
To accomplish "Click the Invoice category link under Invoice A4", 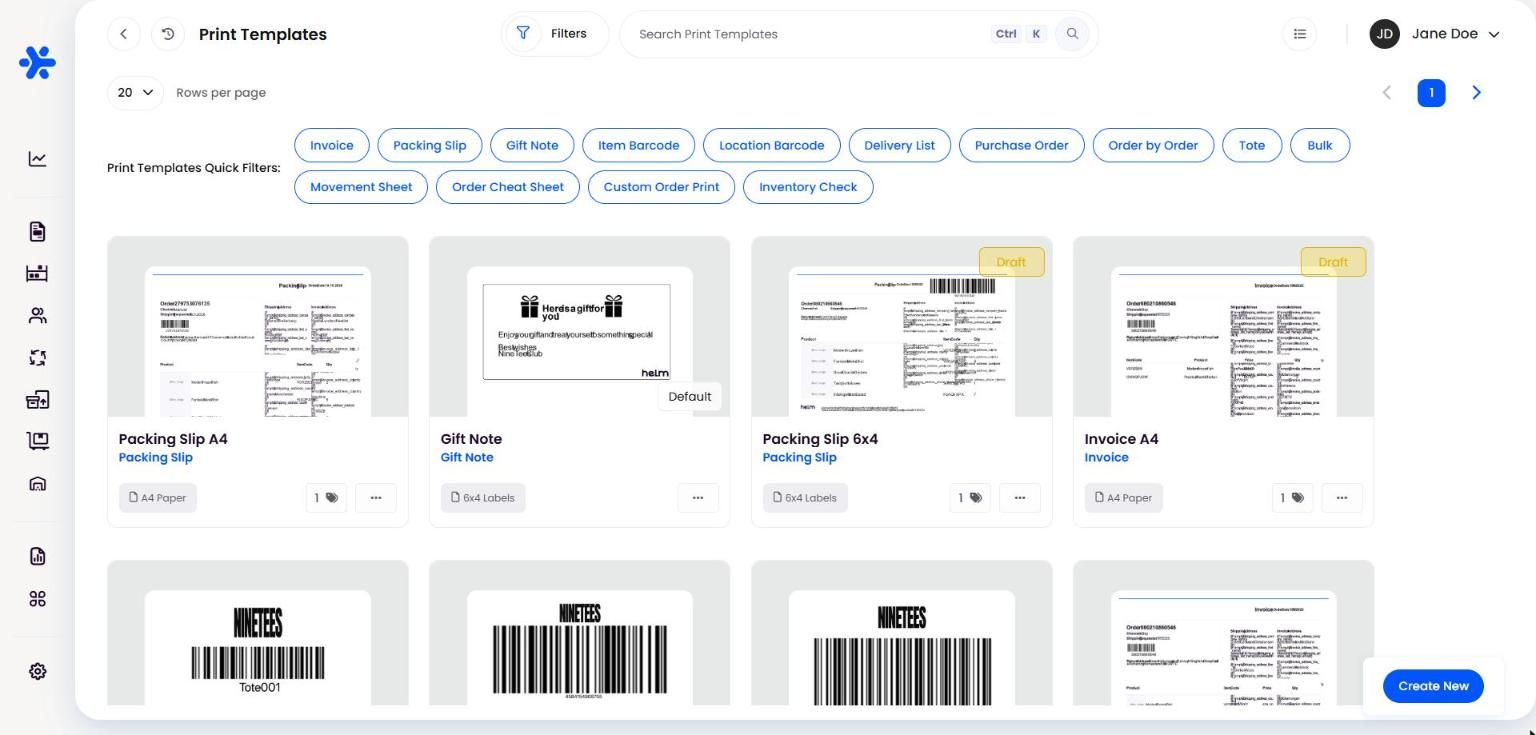I will click(1106, 457).
